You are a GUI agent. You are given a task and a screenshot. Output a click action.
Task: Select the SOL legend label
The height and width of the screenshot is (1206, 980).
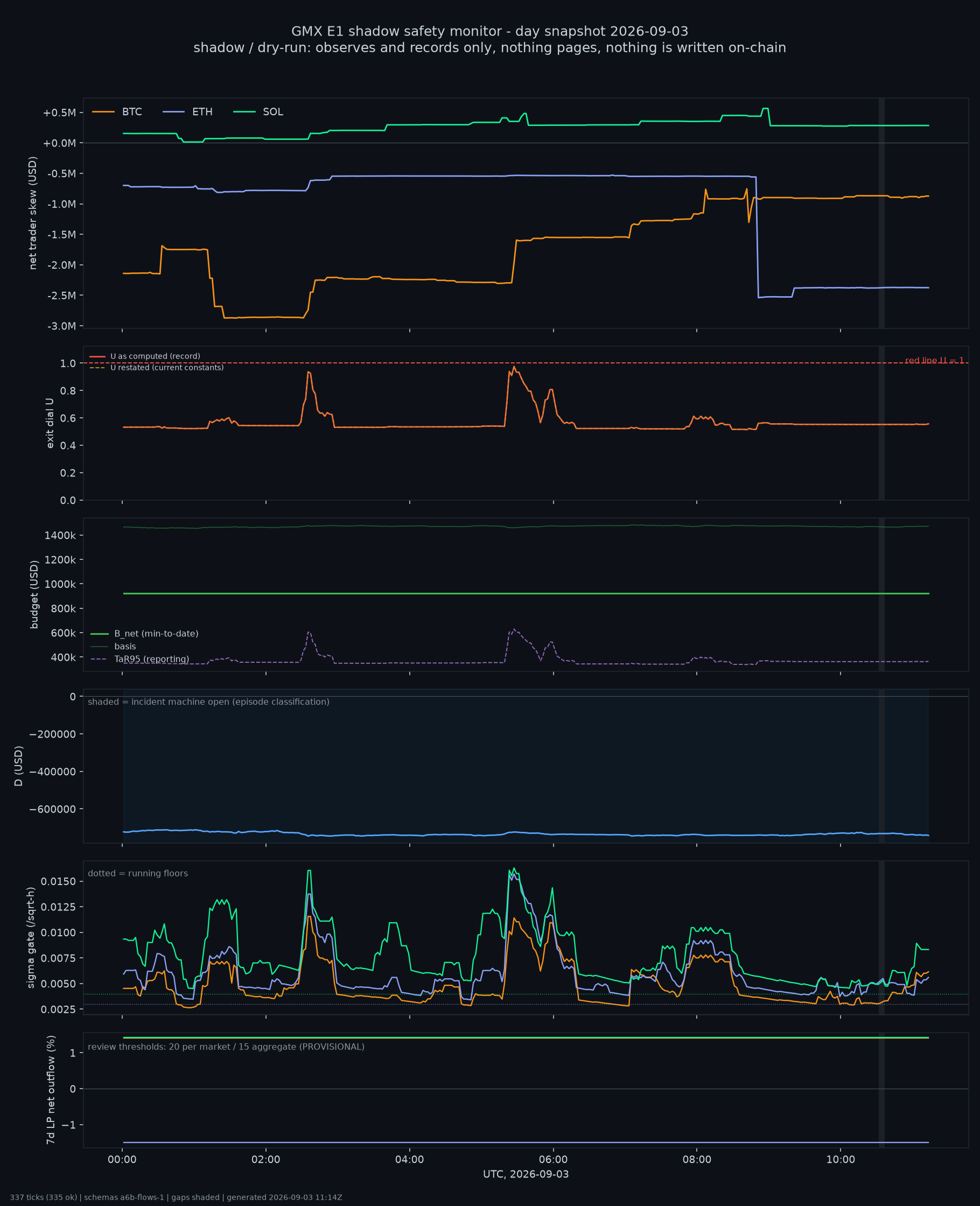pyautogui.click(x=272, y=112)
